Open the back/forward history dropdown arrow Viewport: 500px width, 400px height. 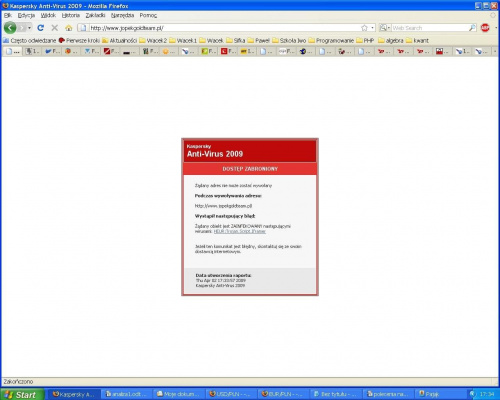[29, 28]
